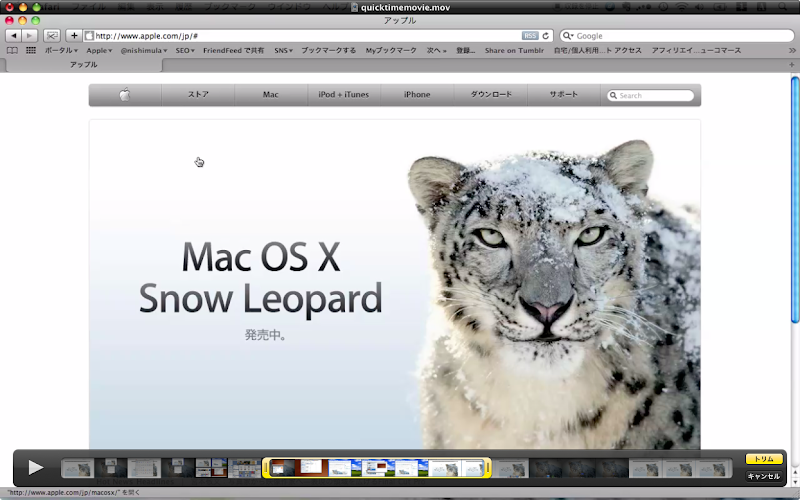The width and height of the screenshot is (800, 500).
Task: Click the yellow トリム (Trim) button
Action: [764, 459]
